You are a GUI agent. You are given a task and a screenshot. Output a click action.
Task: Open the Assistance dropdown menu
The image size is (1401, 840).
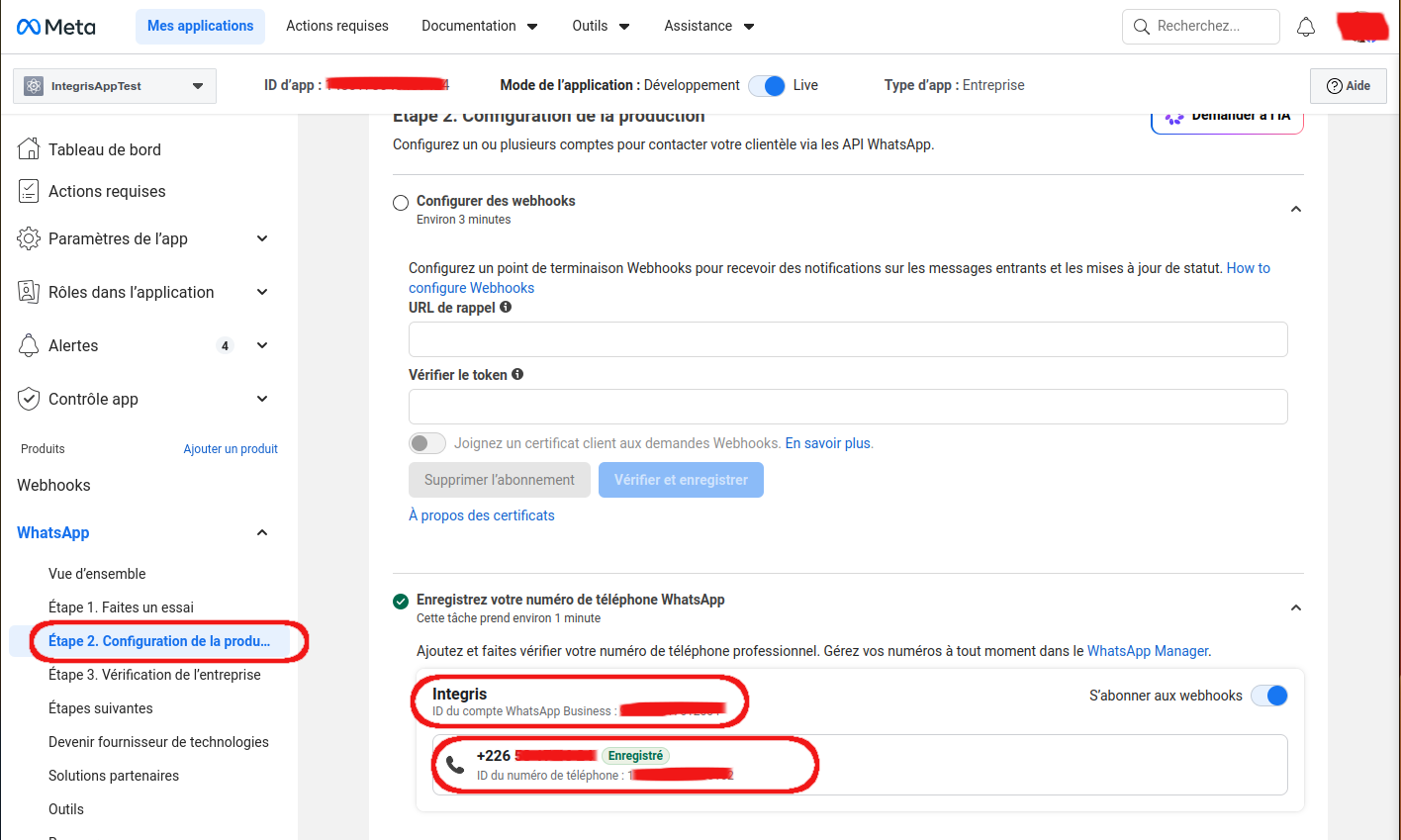click(x=709, y=27)
